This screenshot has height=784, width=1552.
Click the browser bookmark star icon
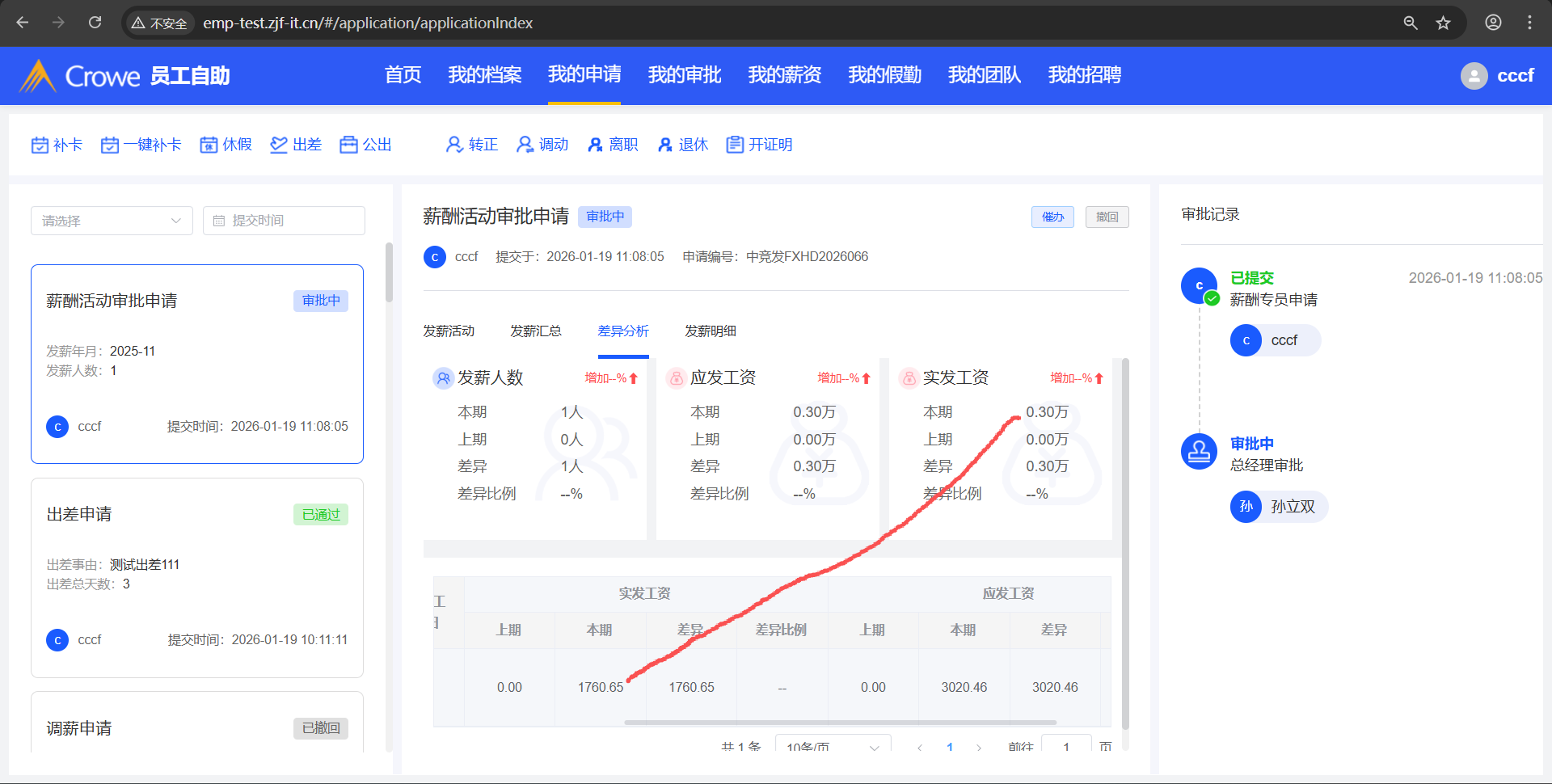point(1444,23)
